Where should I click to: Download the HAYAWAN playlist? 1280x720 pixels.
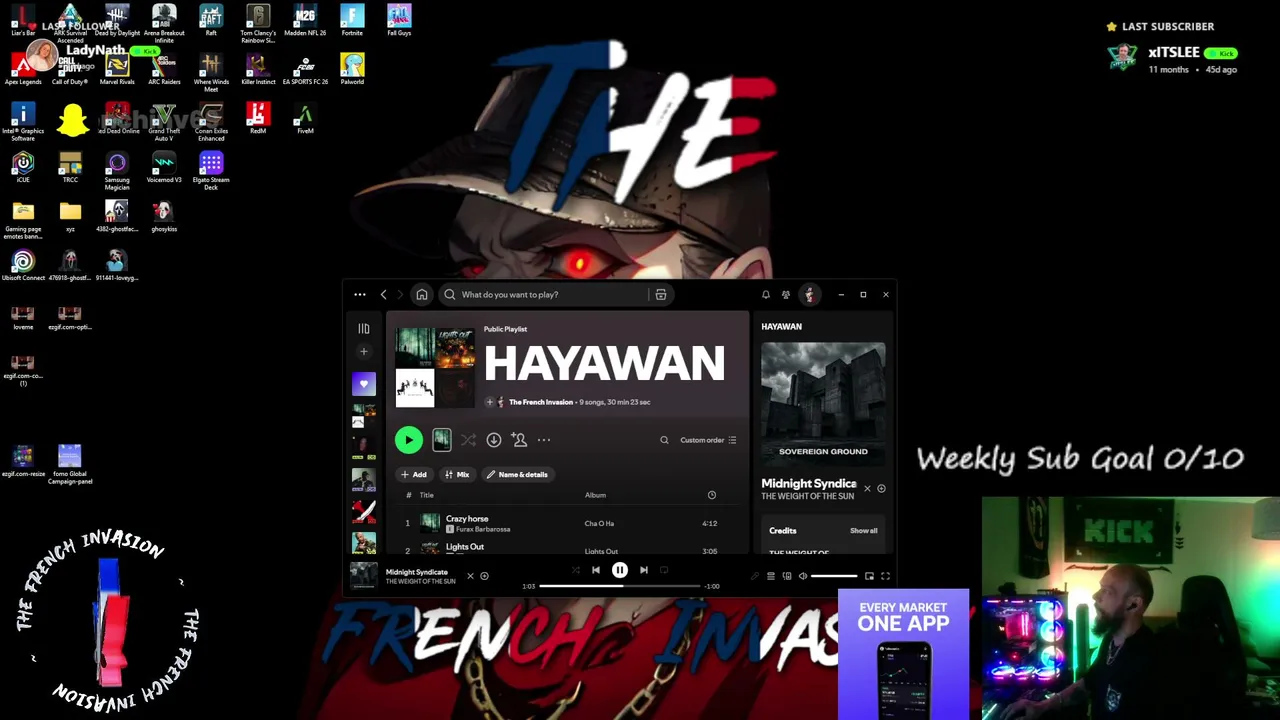(x=494, y=440)
